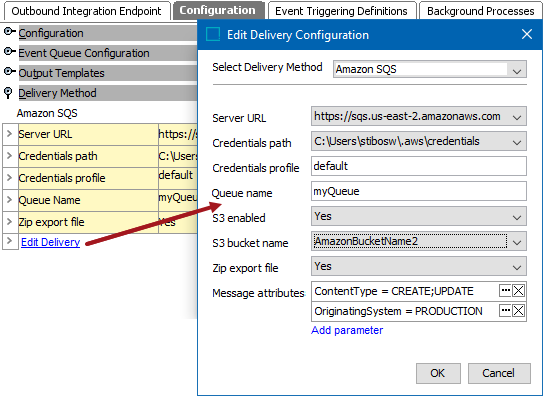Open the Select Delivery Method dropdown
Screen dimensions: 543x396
tap(430, 69)
